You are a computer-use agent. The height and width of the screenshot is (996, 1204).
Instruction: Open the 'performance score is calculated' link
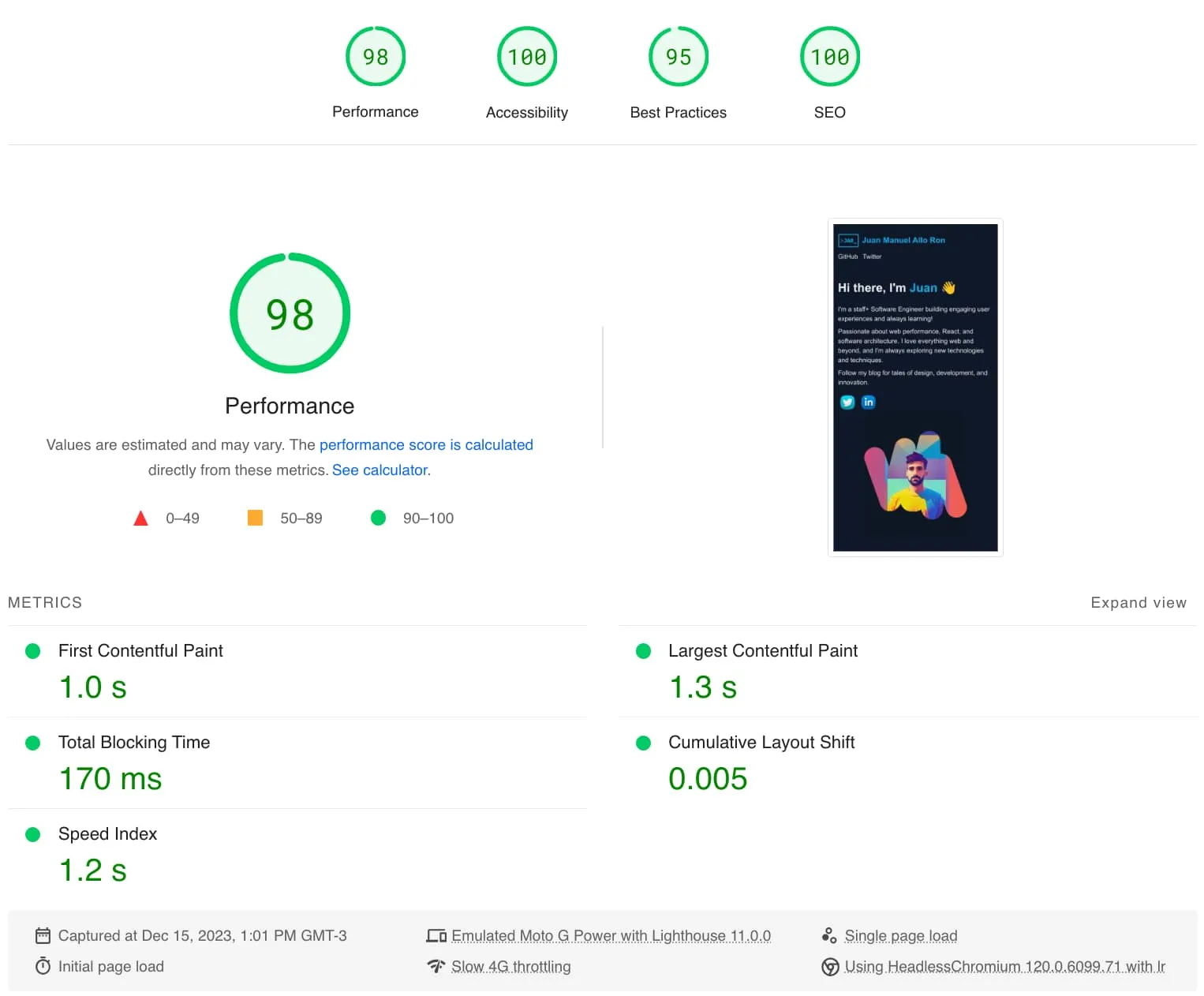[x=426, y=445]
